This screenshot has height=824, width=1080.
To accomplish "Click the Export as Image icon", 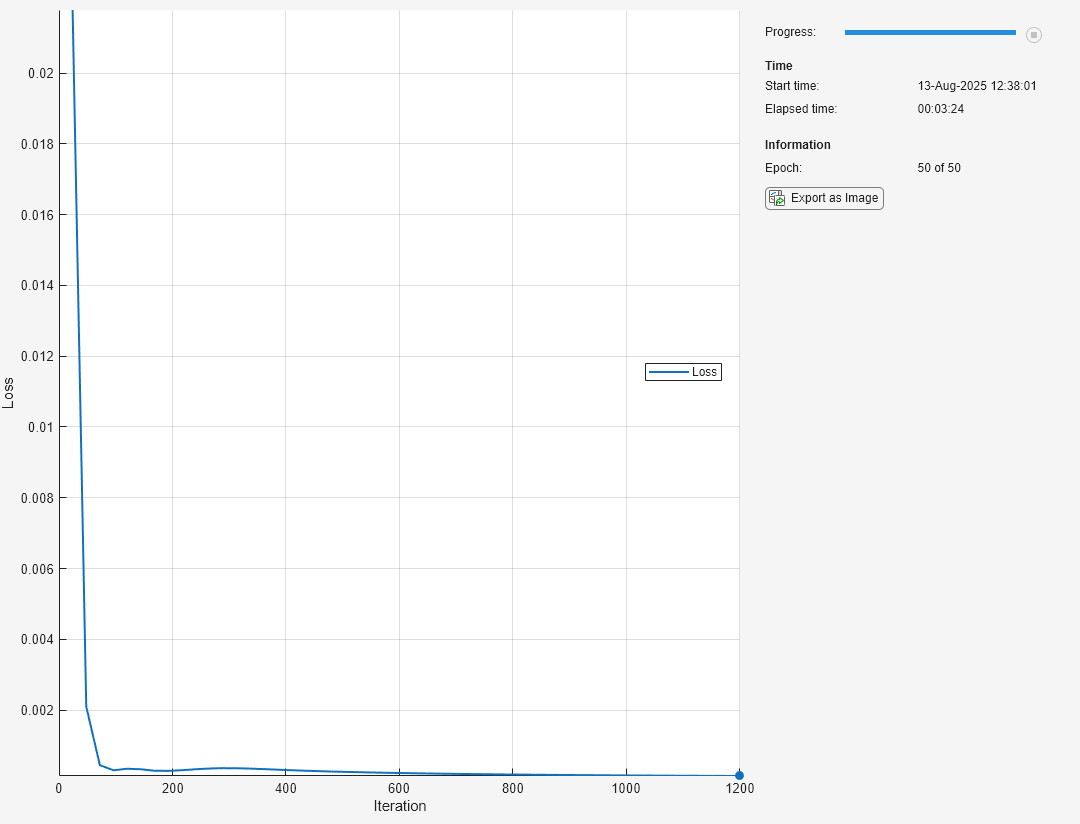I will (777, 198).
